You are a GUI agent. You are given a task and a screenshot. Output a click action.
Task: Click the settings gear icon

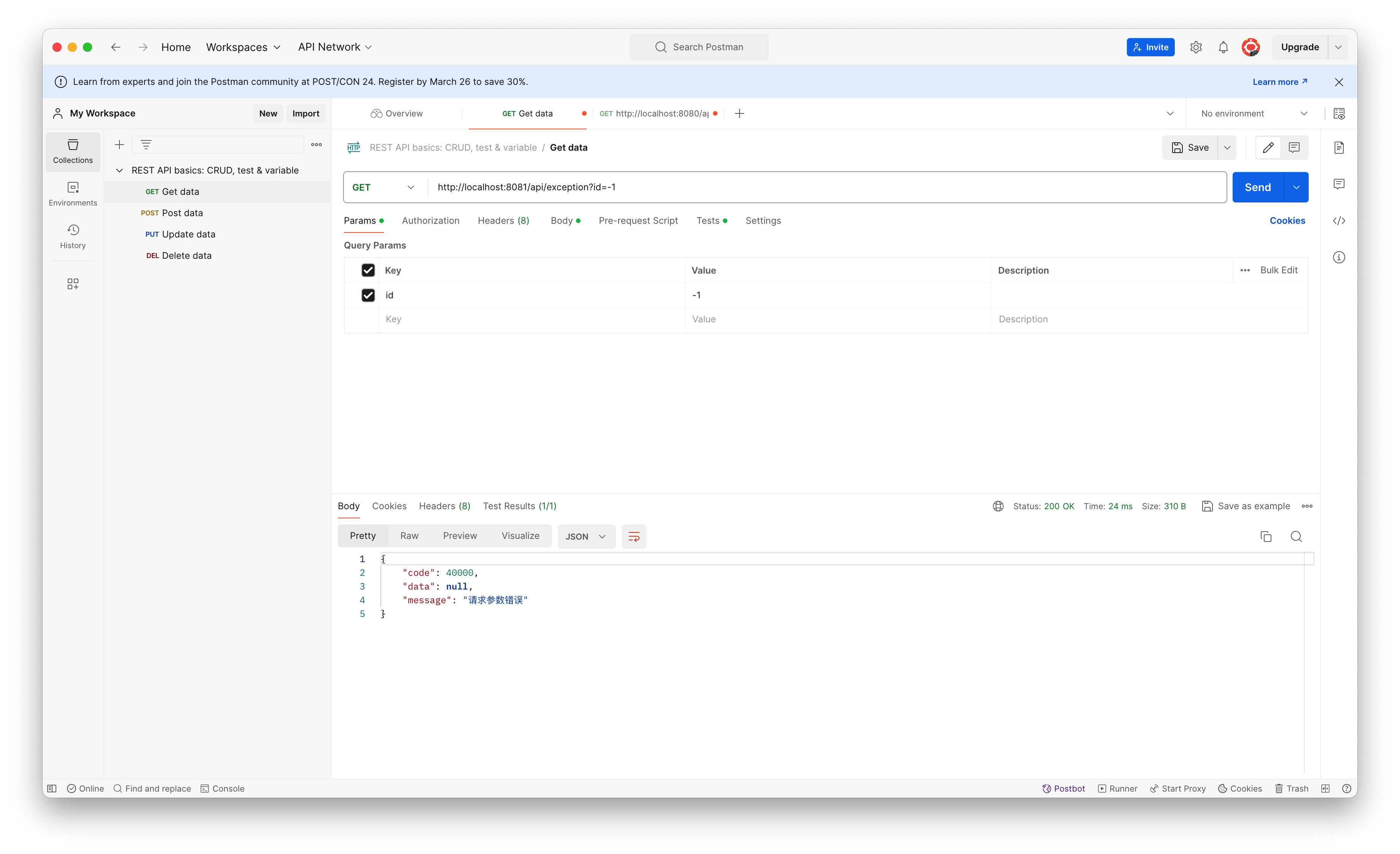1195,47
